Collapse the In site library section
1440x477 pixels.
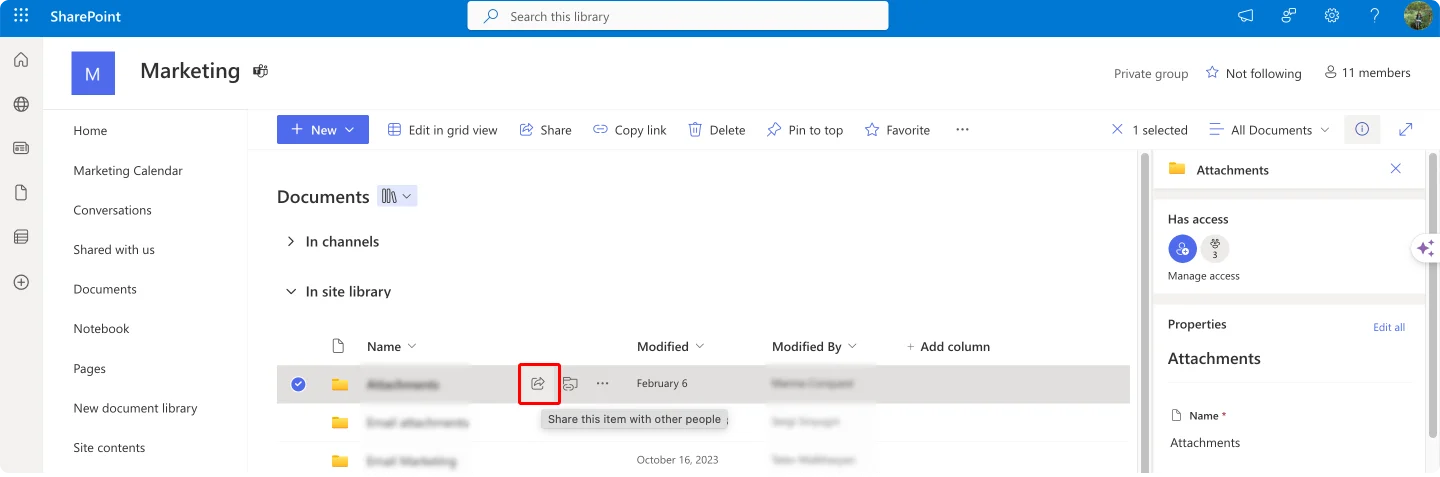tap(291, 292)
